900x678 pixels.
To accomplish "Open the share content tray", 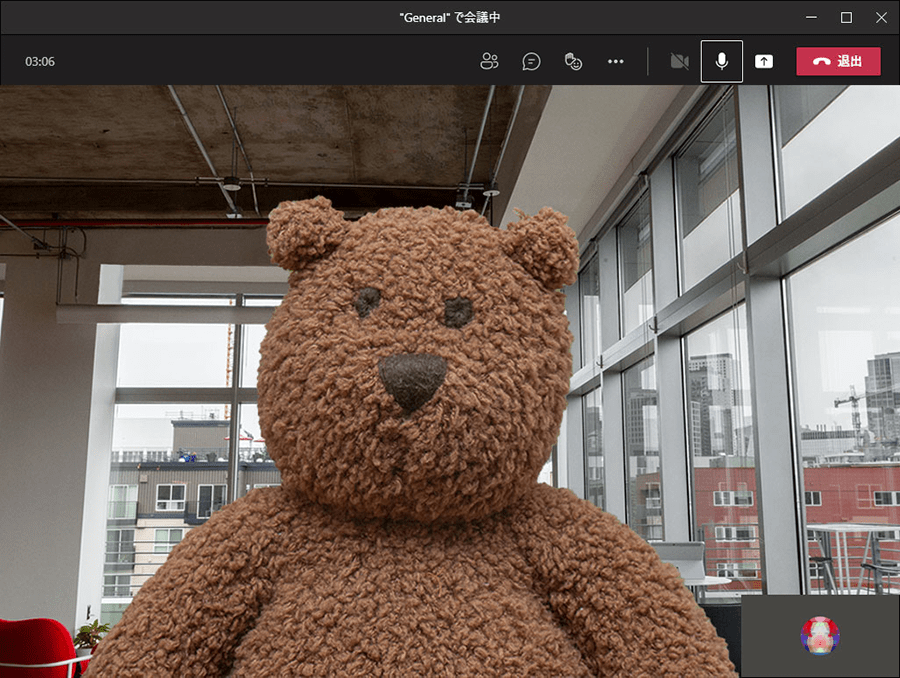I will [x=763, y=61].
